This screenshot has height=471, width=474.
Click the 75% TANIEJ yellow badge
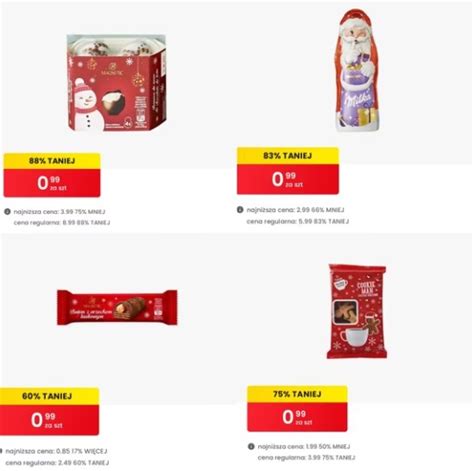coord(297,394)
